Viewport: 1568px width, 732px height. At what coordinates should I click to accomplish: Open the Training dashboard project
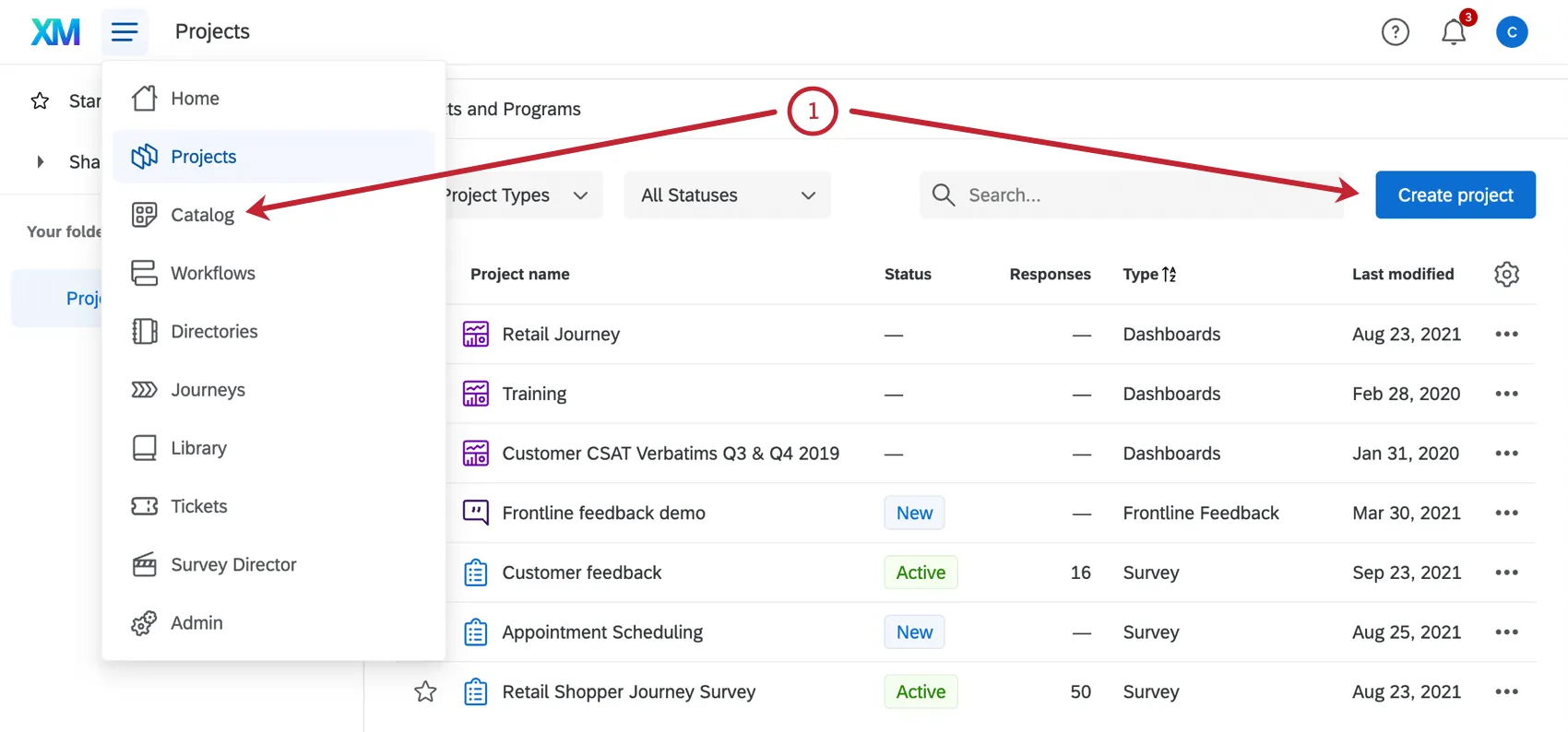click(x=534, y=394)
